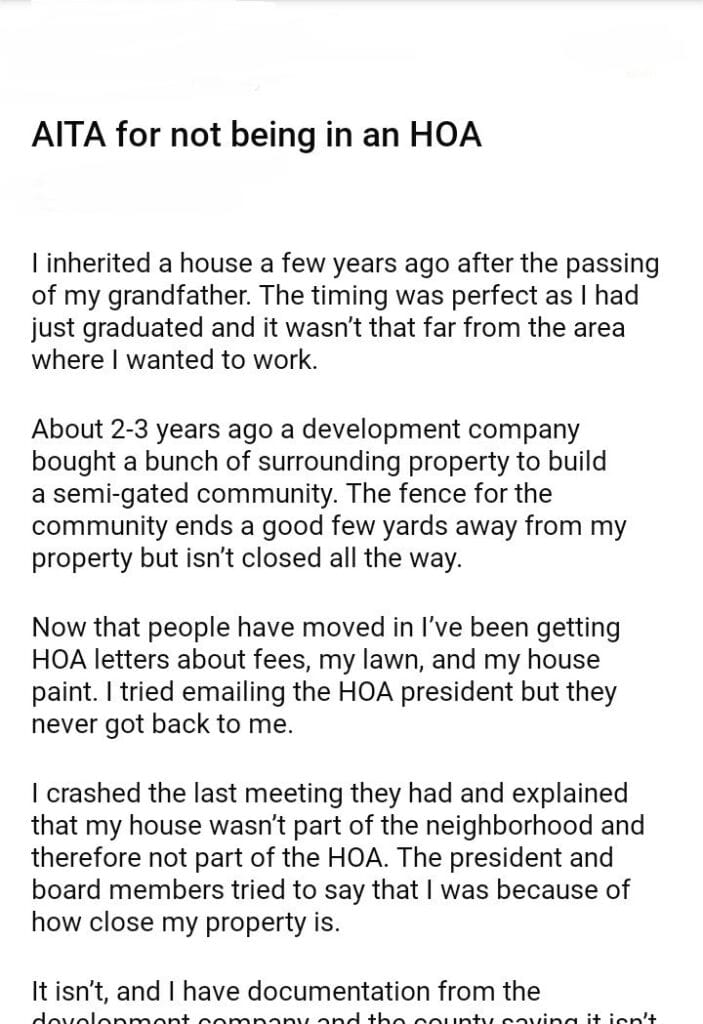Click the line "property but isn't closed all the way."

coord(247,558)
